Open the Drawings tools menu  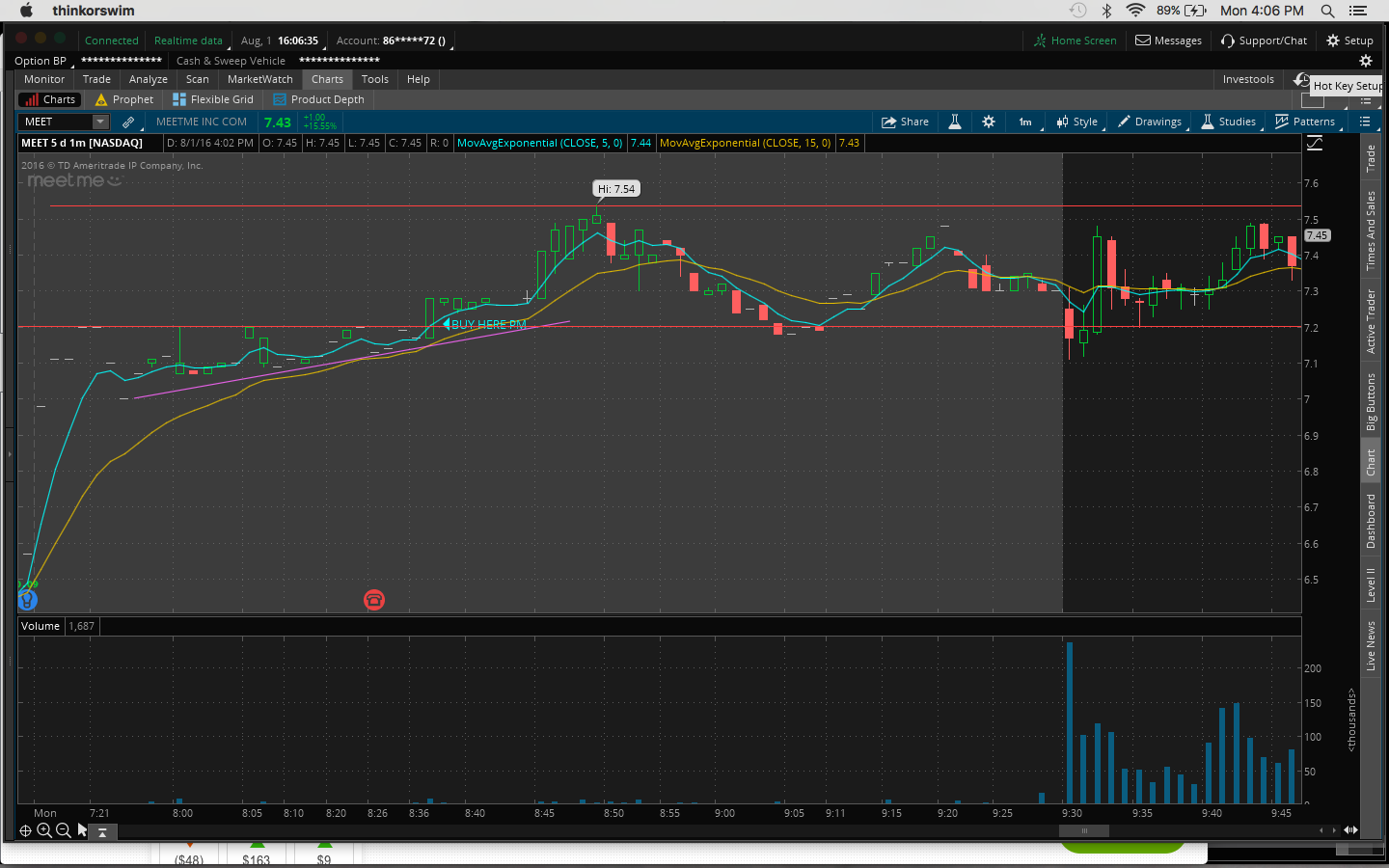[1150, 122]
